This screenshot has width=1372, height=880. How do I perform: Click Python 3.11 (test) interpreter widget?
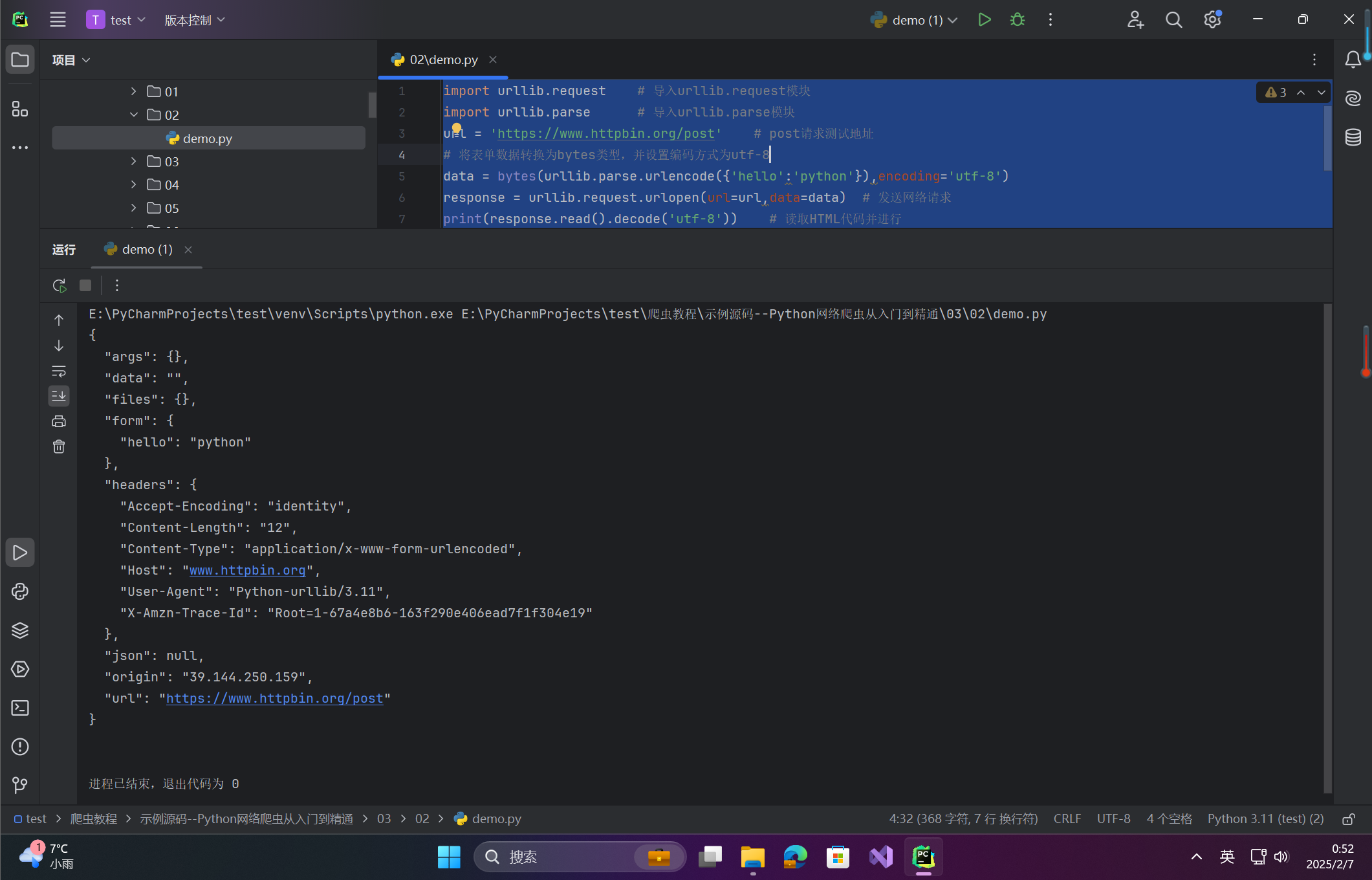click(x=1265, y=819)
